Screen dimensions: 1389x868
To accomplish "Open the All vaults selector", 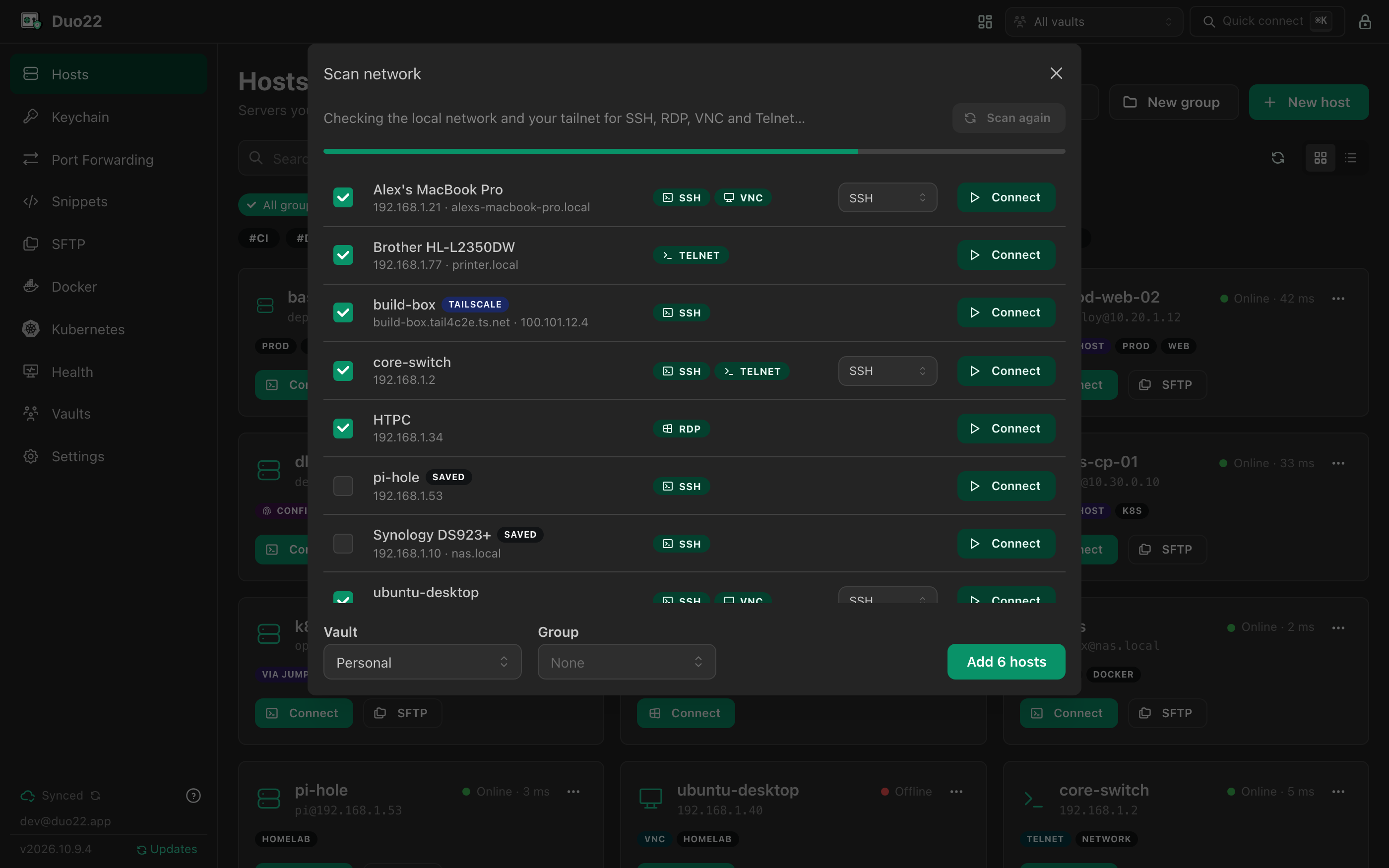I will (x=1094, y=22).
